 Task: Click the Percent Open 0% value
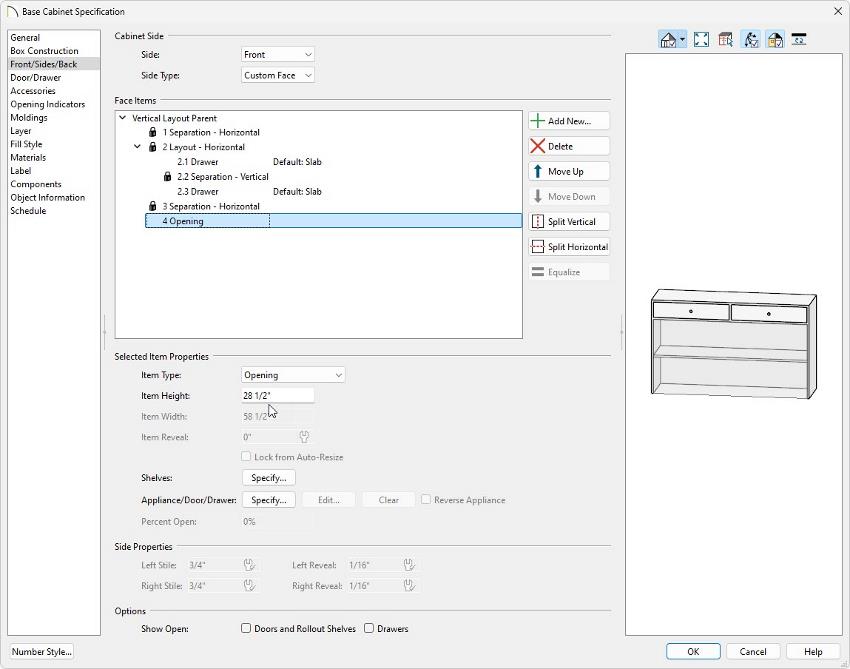pyautogui.click(x=249, y=522)
